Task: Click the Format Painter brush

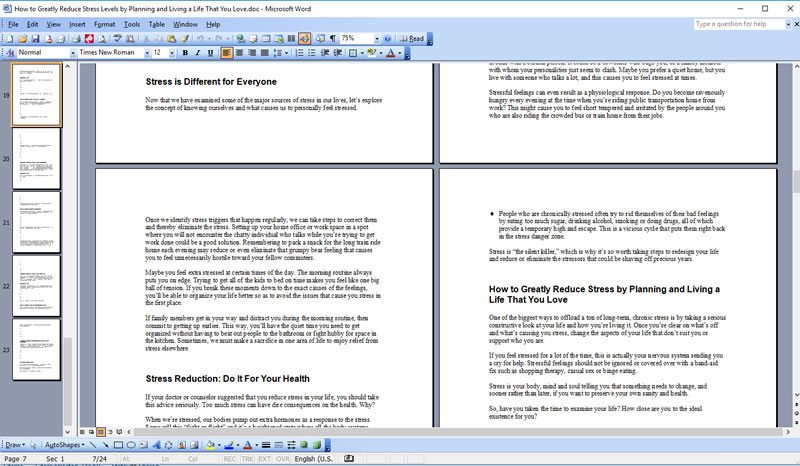Action: click(185, 39)
